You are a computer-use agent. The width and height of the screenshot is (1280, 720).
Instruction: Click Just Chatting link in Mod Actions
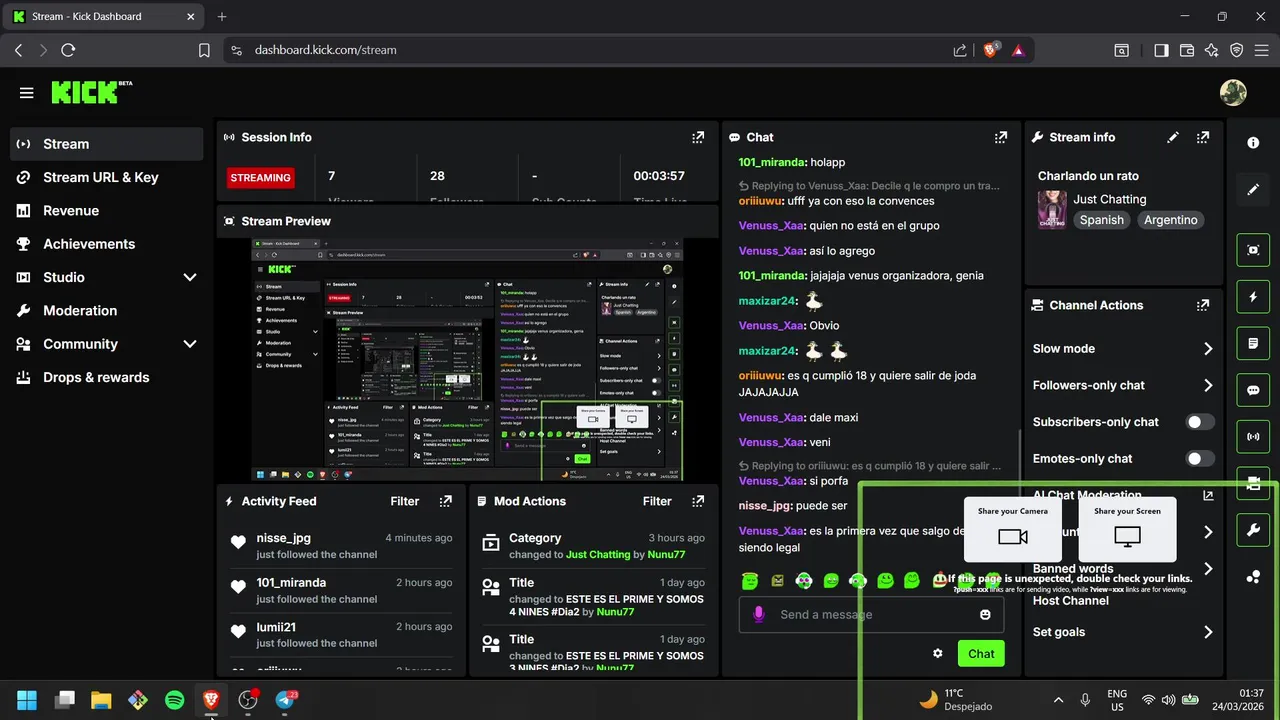click(x=597, y=554)
